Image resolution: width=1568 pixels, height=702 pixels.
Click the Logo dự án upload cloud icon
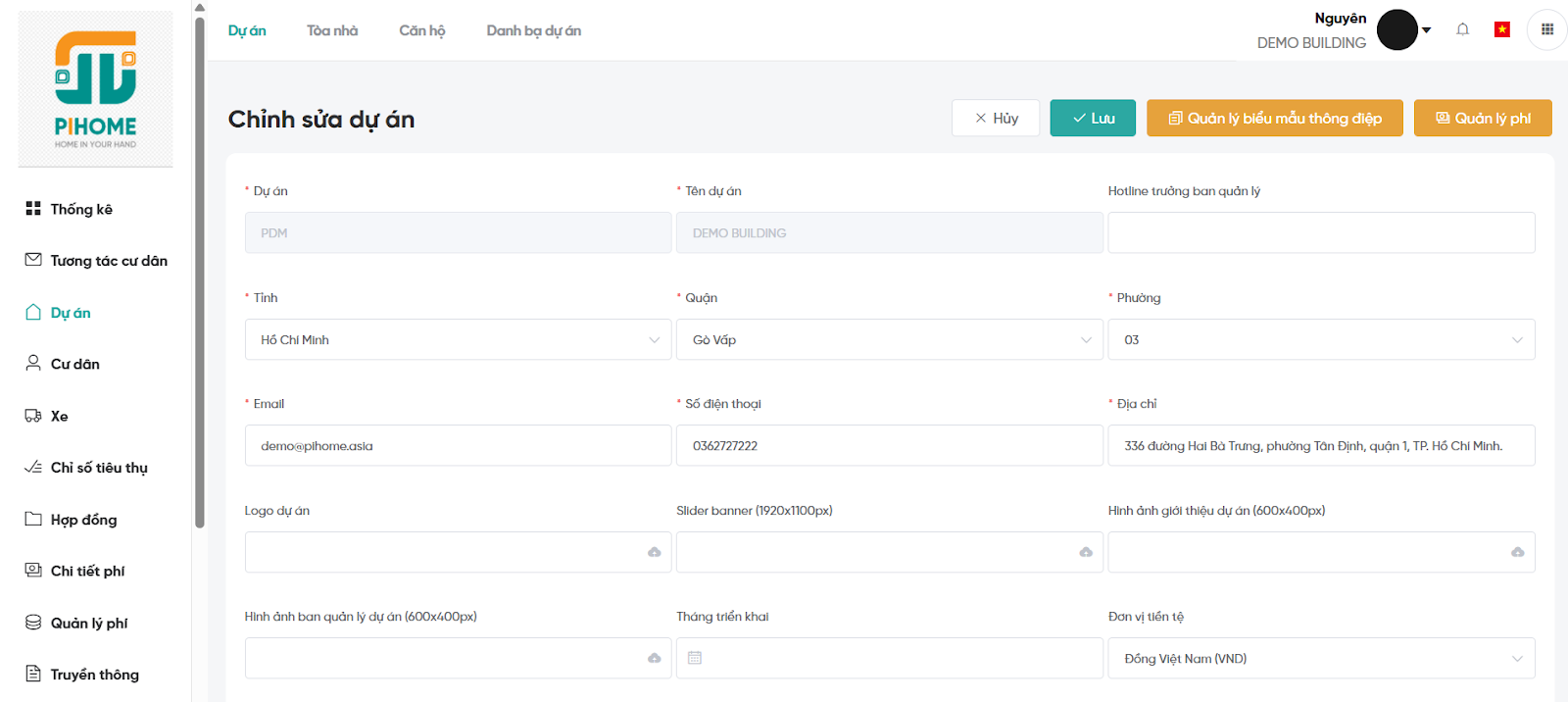654,552
